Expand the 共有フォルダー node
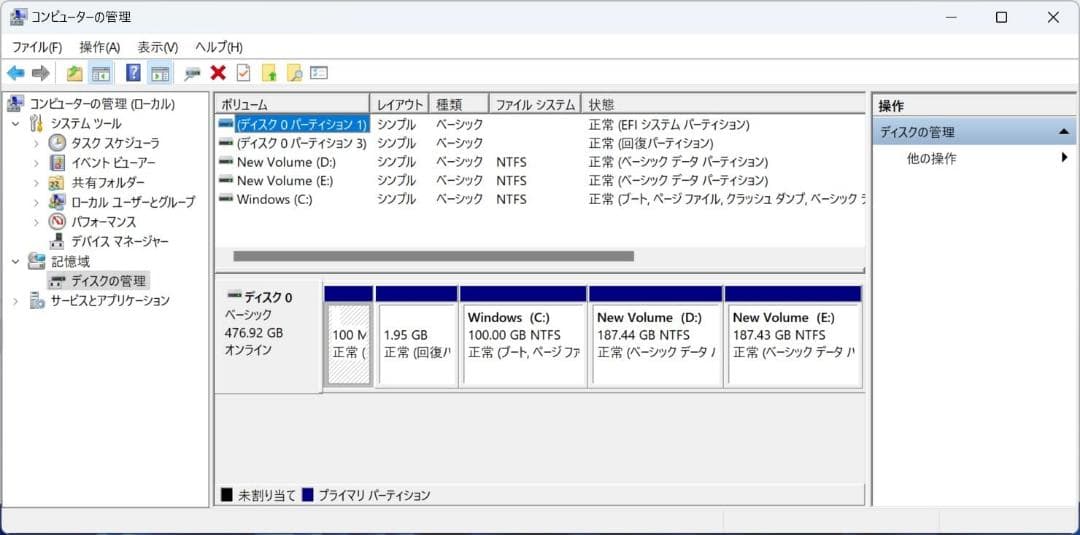1080x535 pixels. click(37, 183)
